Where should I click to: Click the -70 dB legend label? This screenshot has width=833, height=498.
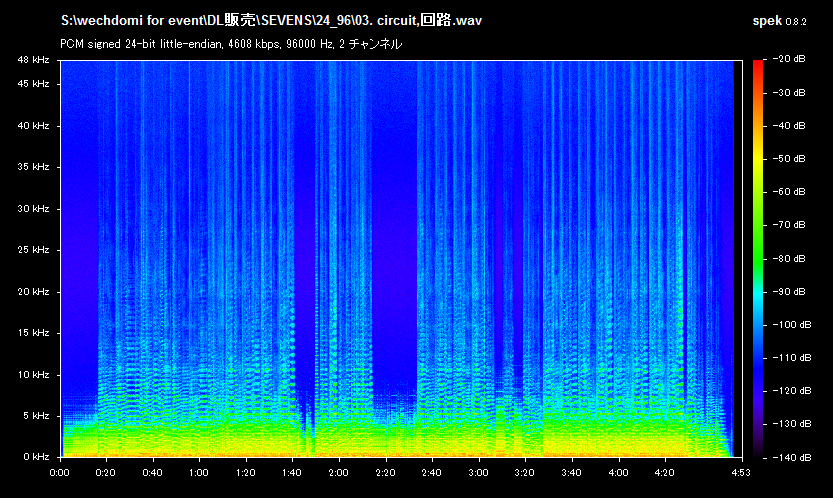click(789, 224)
